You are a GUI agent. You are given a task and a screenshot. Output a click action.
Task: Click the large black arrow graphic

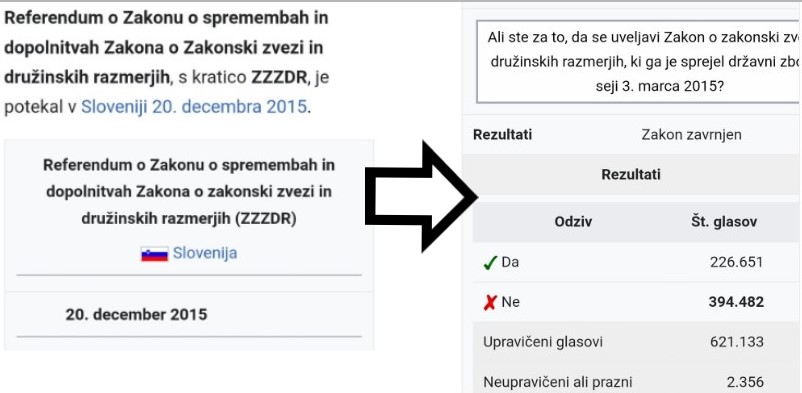(x=420, y=196)
